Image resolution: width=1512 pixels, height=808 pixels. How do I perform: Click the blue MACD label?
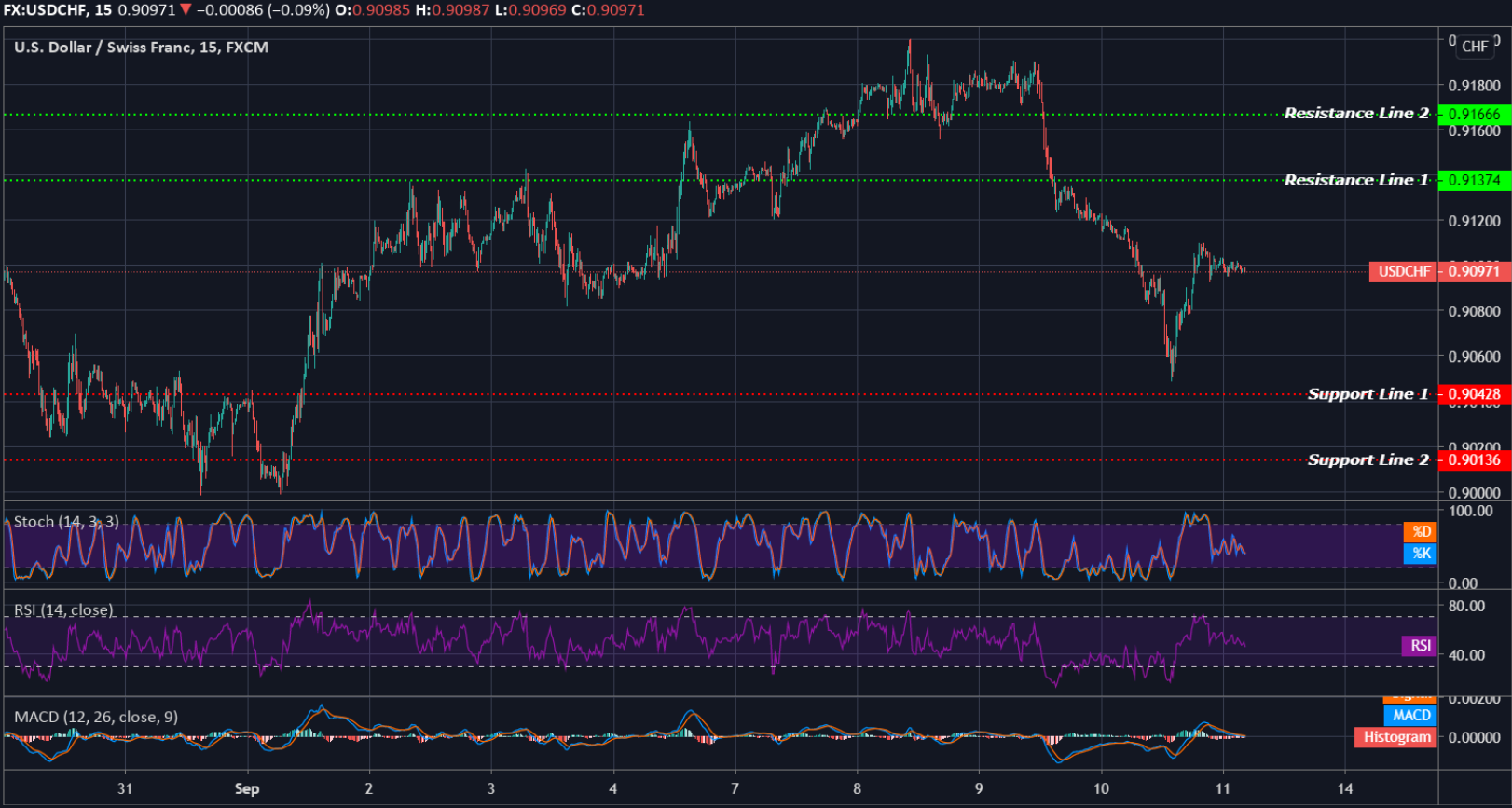(x=1411, y=715)
